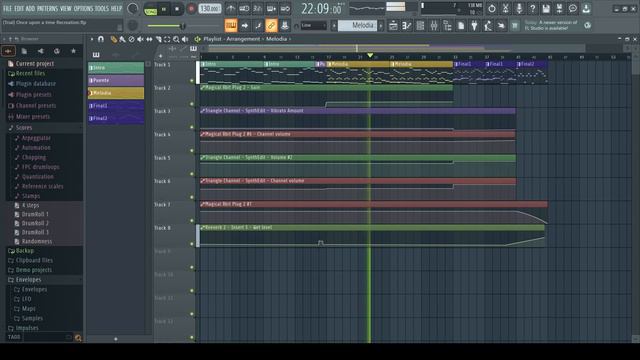This screenshot has height=360, width=640.
Task: Select the playlist zoom magnifier tool
Action: 176,39
